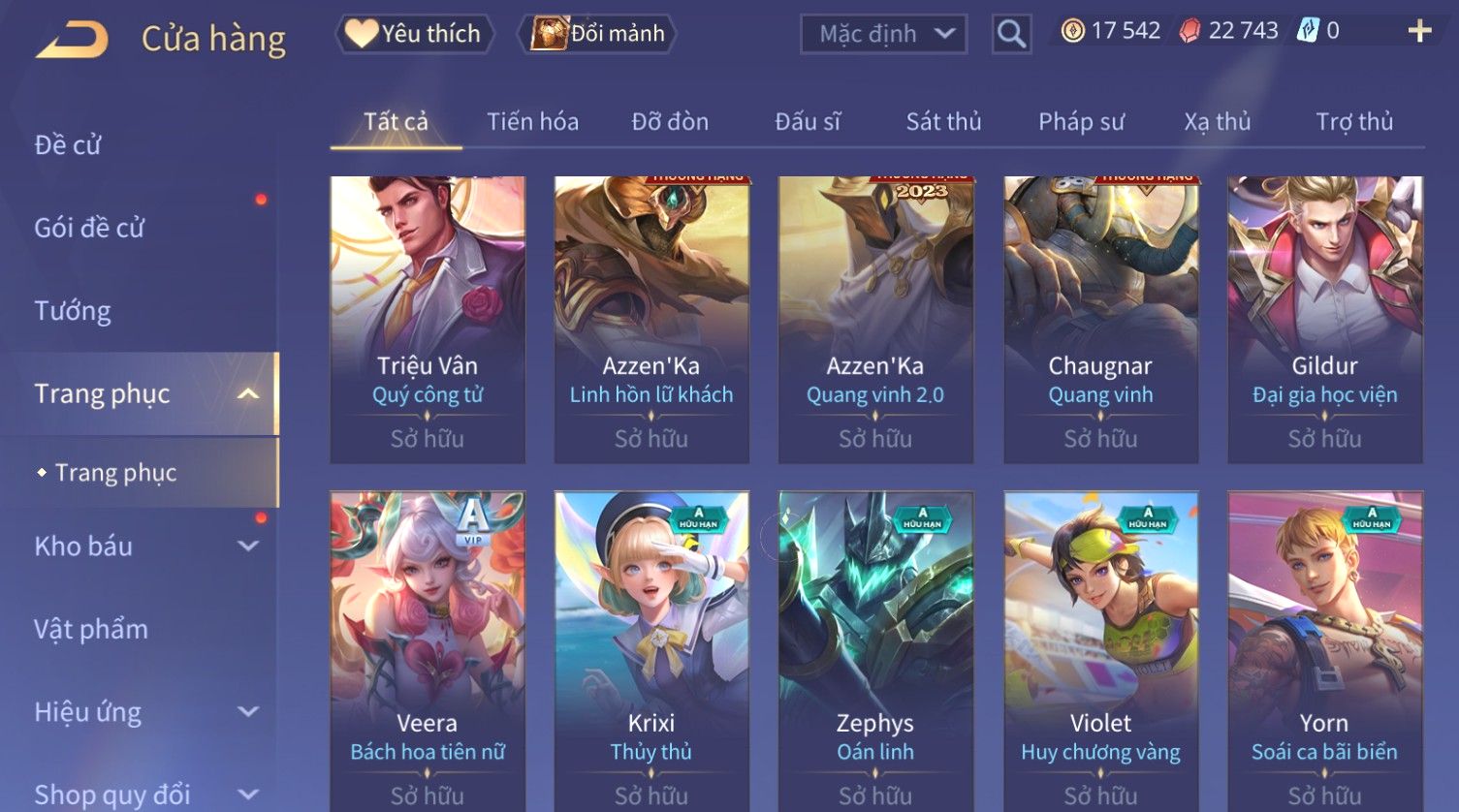Tap the blue voucher currency icon
Image resolution: width=1459 pixels, height=812 pixels.
coord(1308,31)
